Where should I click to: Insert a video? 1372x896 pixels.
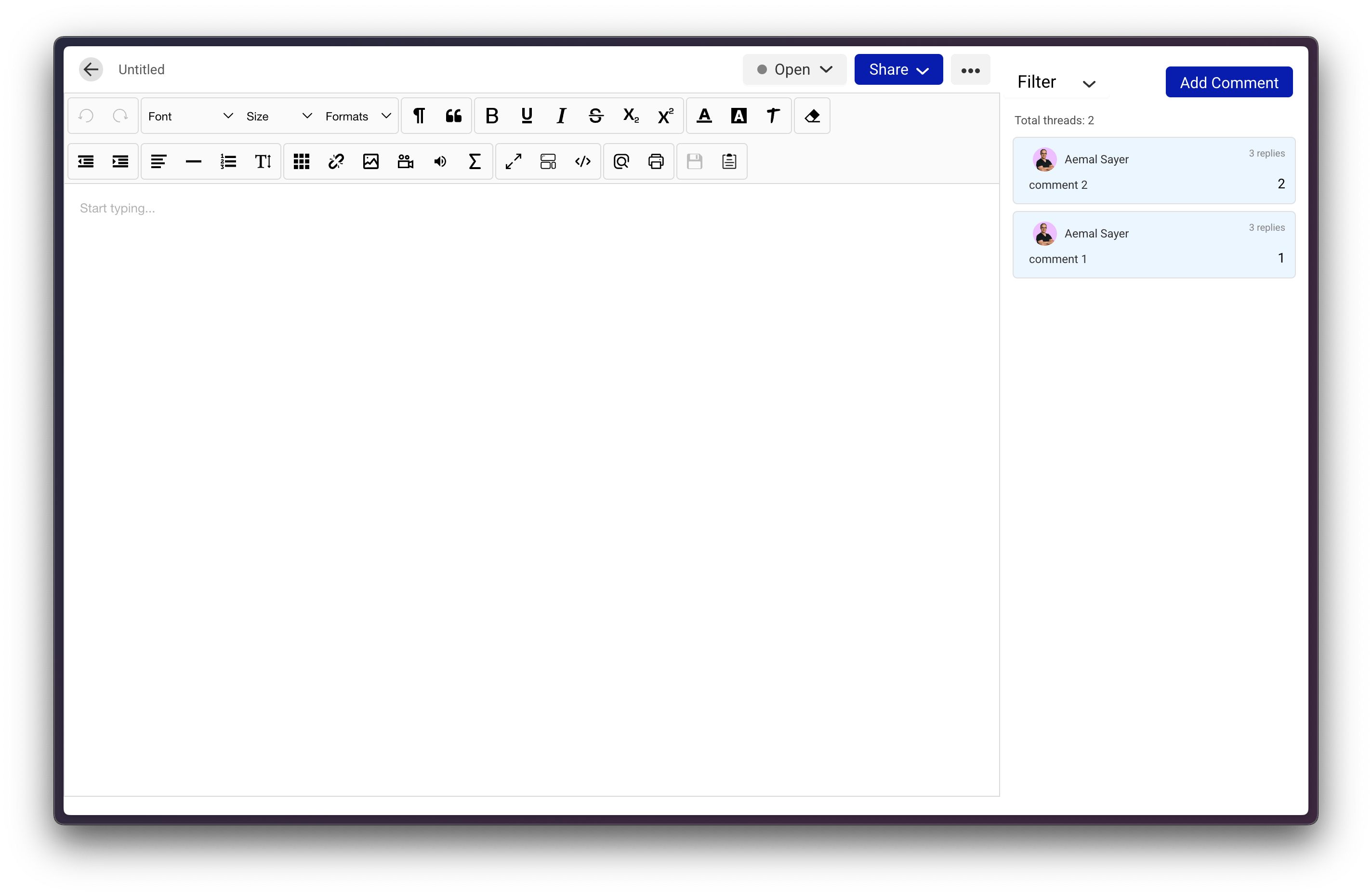405,161
